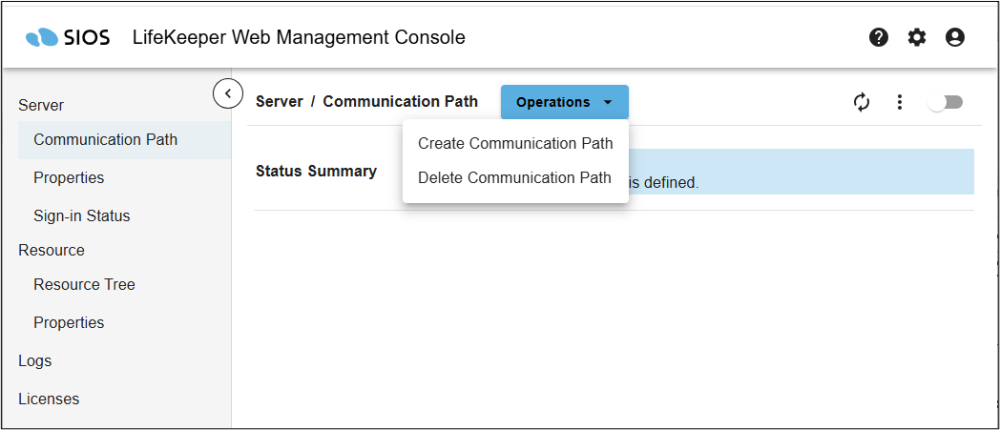
Task: Select Create Communication Path menu entry
Action: point(515,143)
